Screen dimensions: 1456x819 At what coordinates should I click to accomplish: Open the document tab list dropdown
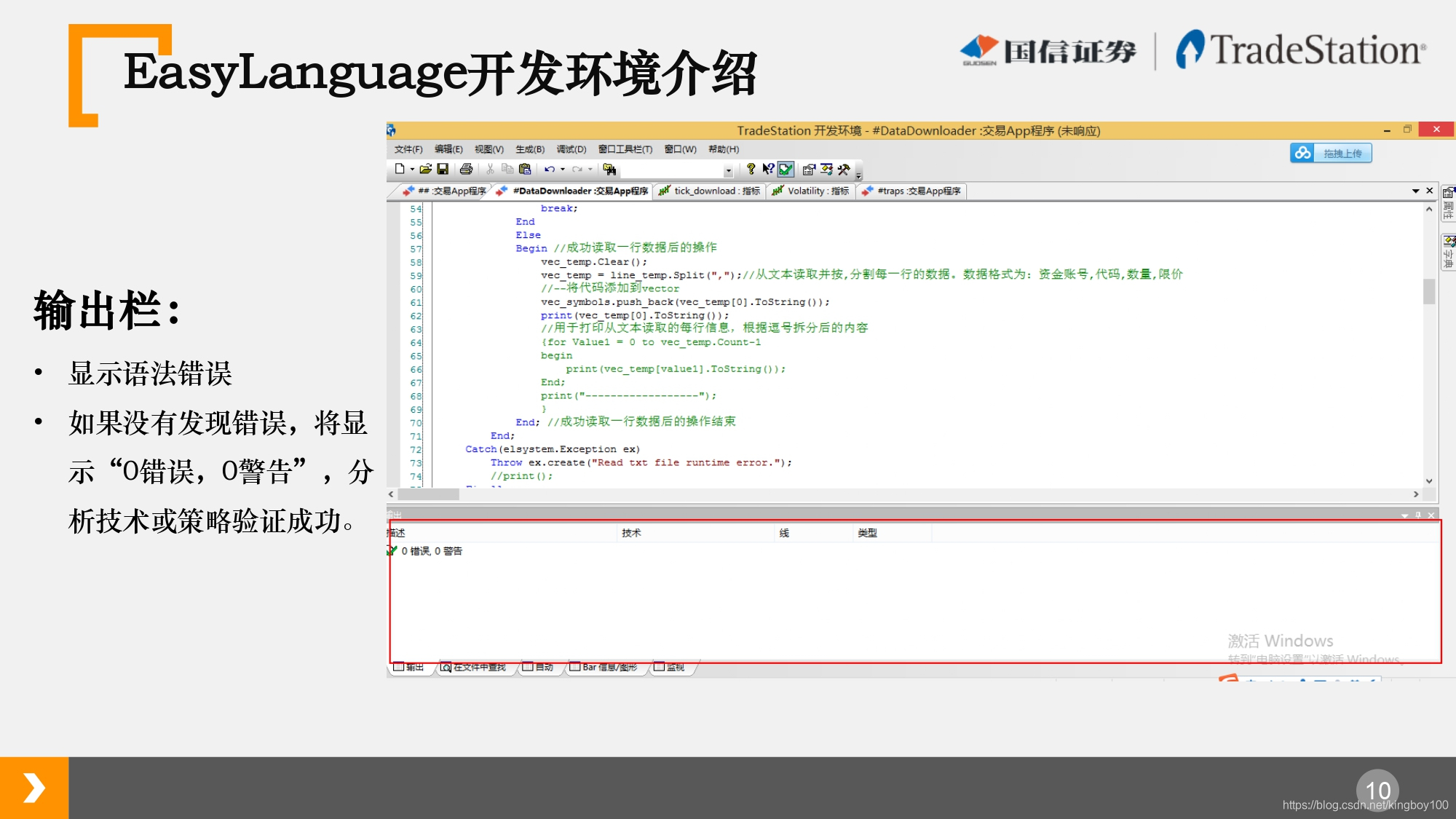pos(1415,191)
